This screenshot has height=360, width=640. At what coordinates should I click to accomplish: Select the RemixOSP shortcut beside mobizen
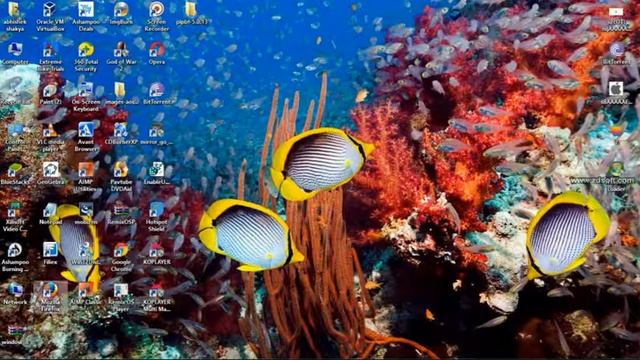coord(121,211)
